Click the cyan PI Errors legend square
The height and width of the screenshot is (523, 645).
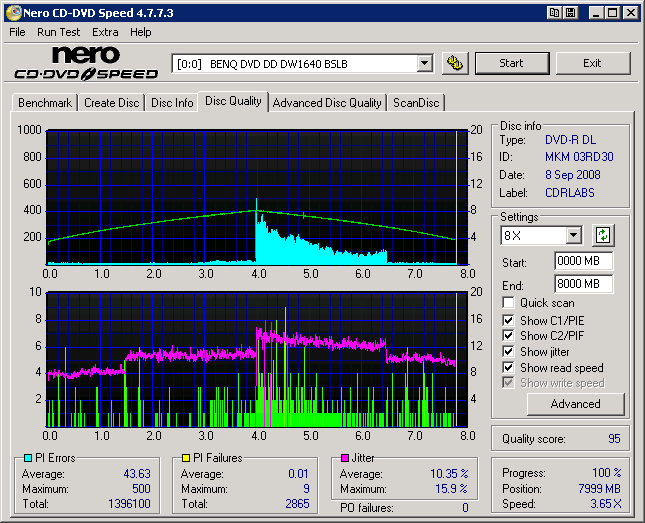tap(27, 458)
